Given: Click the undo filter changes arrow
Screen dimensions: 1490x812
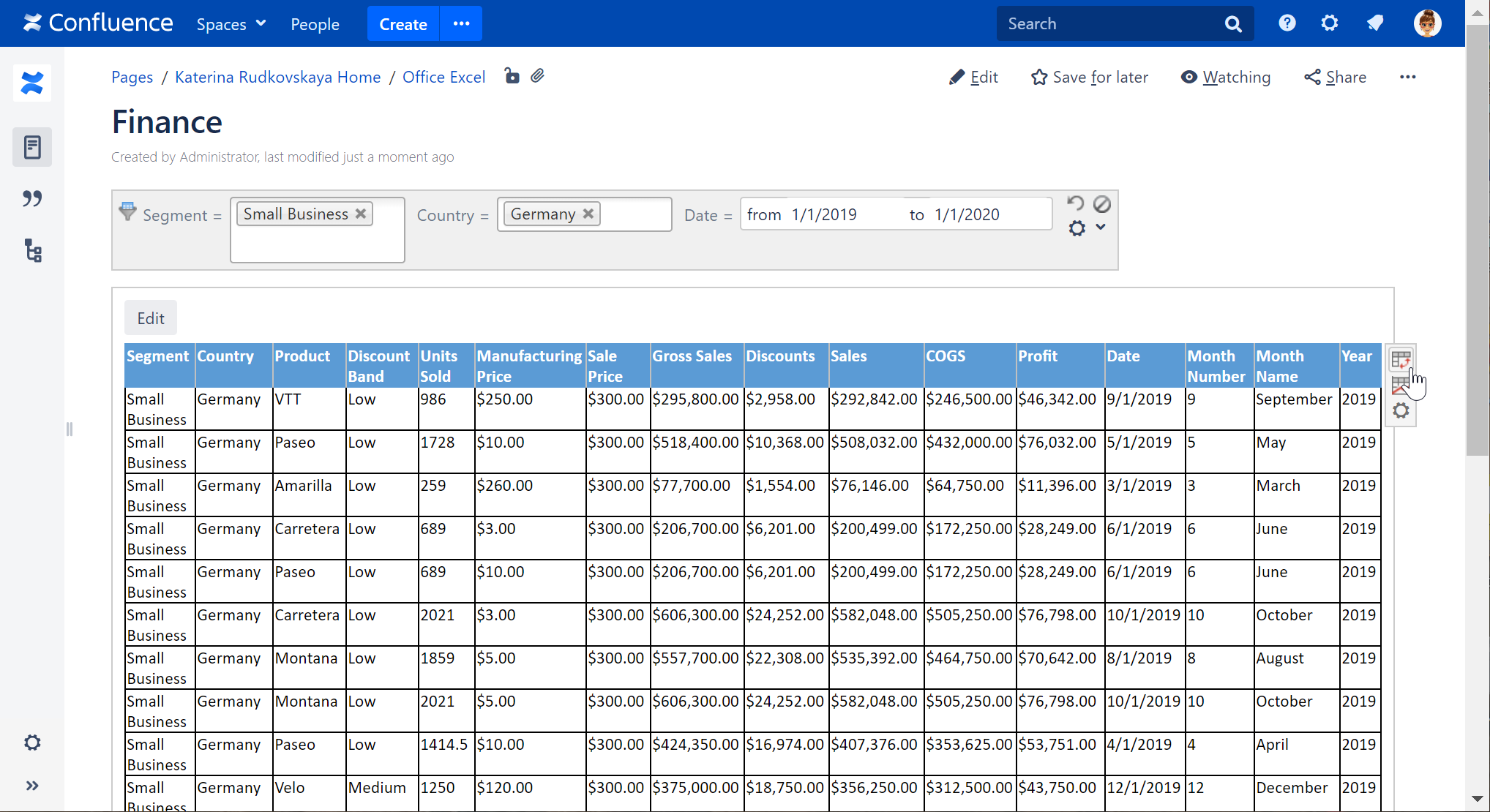Looking at the screenshot, I should point(1075,203).
